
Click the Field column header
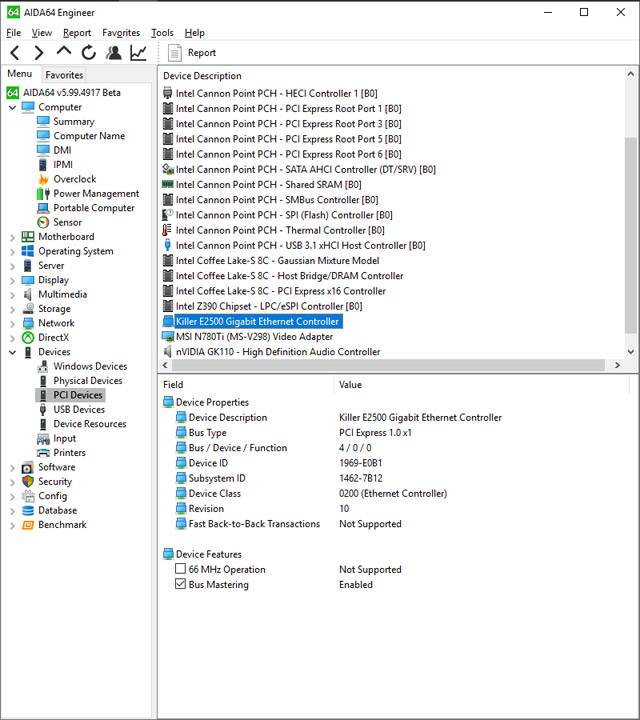(x=173, y=385)
